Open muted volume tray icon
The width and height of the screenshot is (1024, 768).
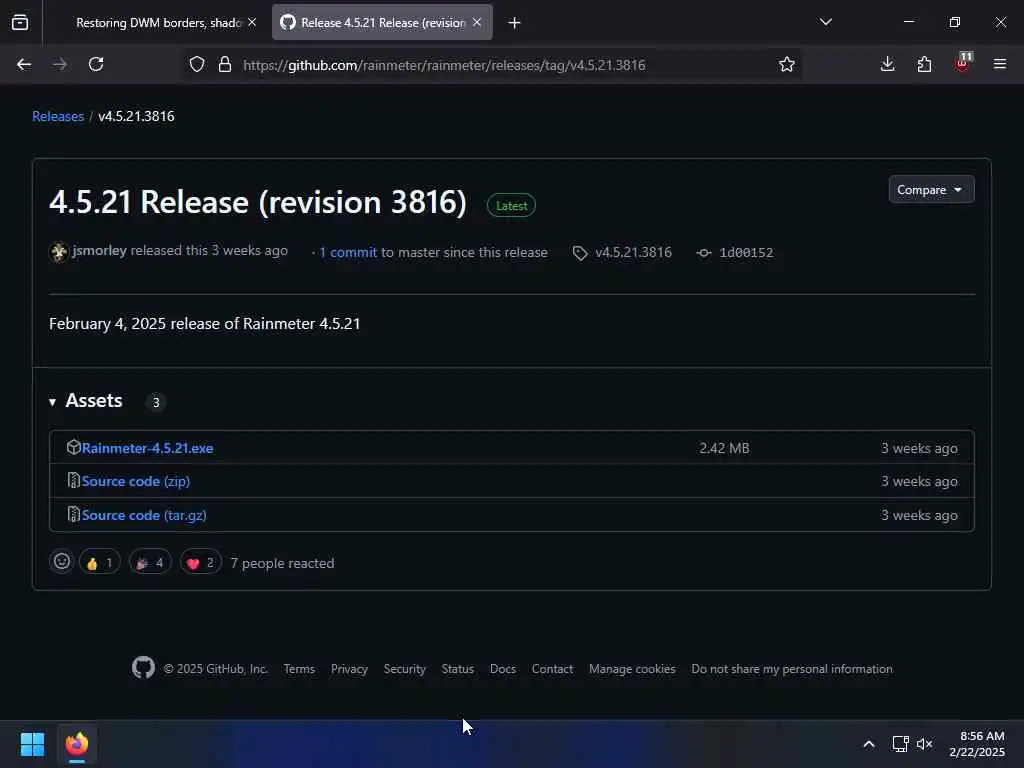(924, 744)
